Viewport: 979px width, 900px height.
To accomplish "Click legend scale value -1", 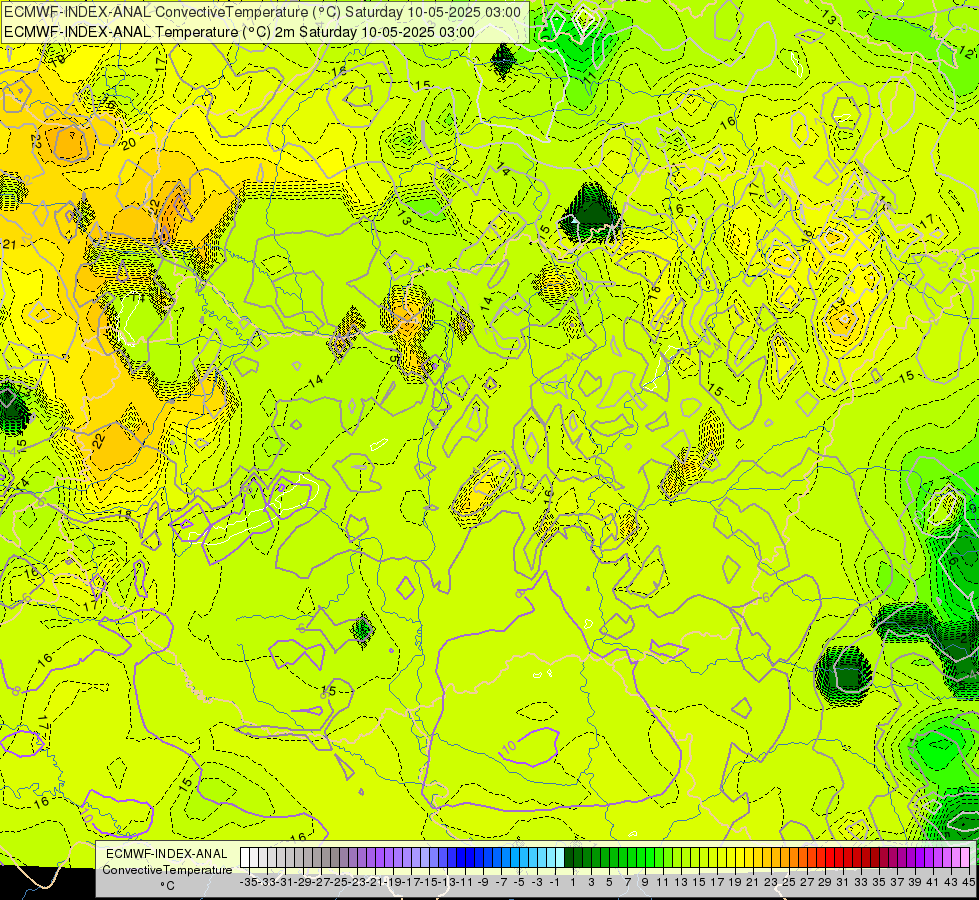I will point(555,883).
